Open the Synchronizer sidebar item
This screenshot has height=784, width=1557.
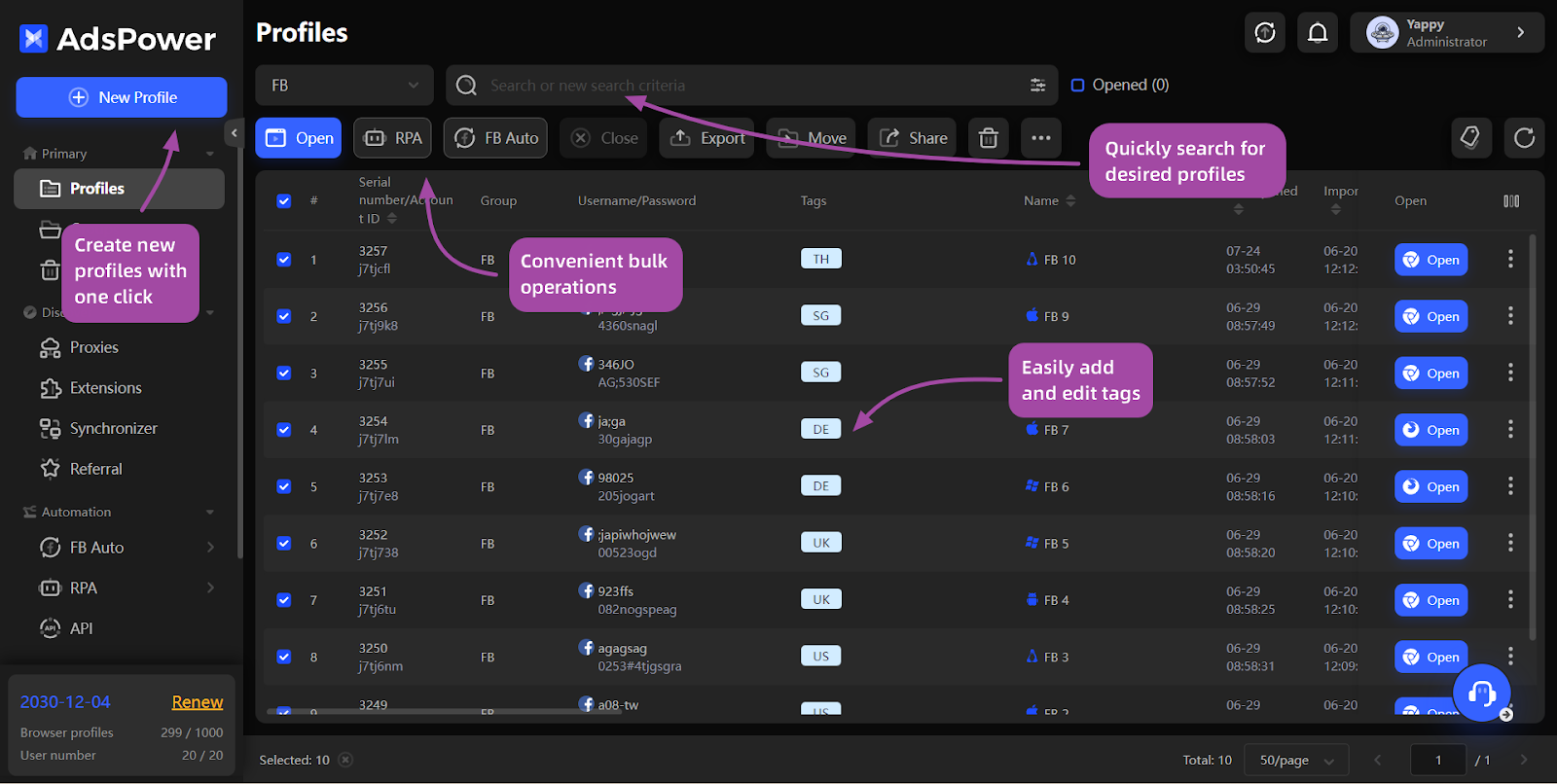click(113, 428)
